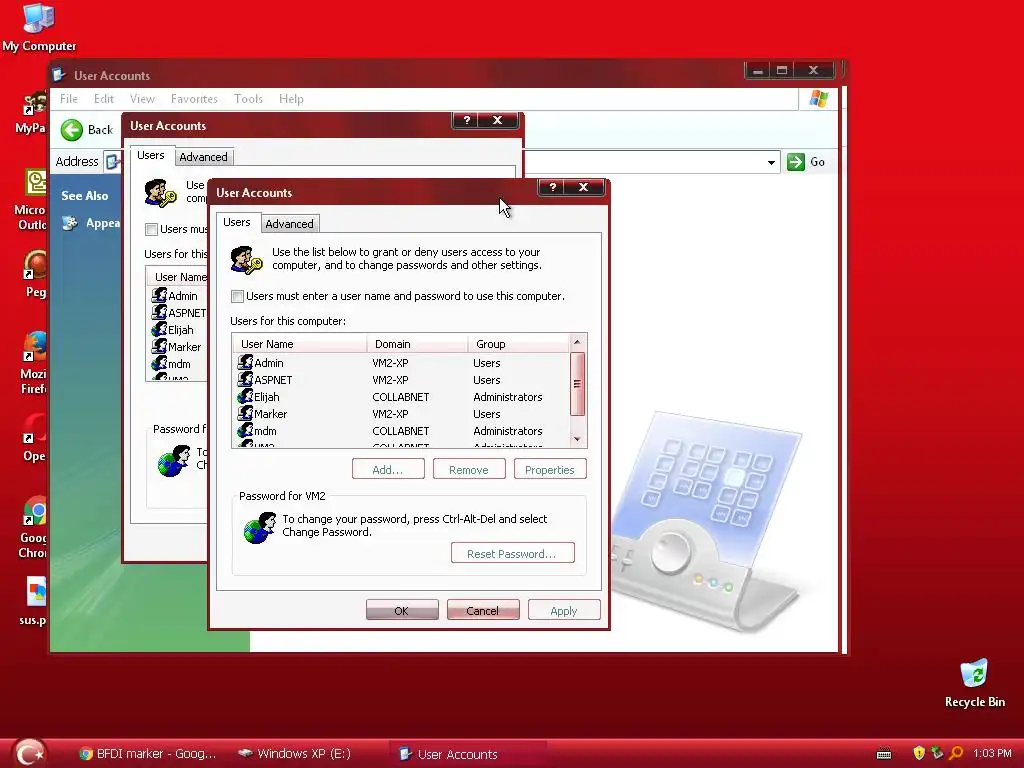
Task: Toggle 'Users must enter a user name' checkbox
Action: 237,296
